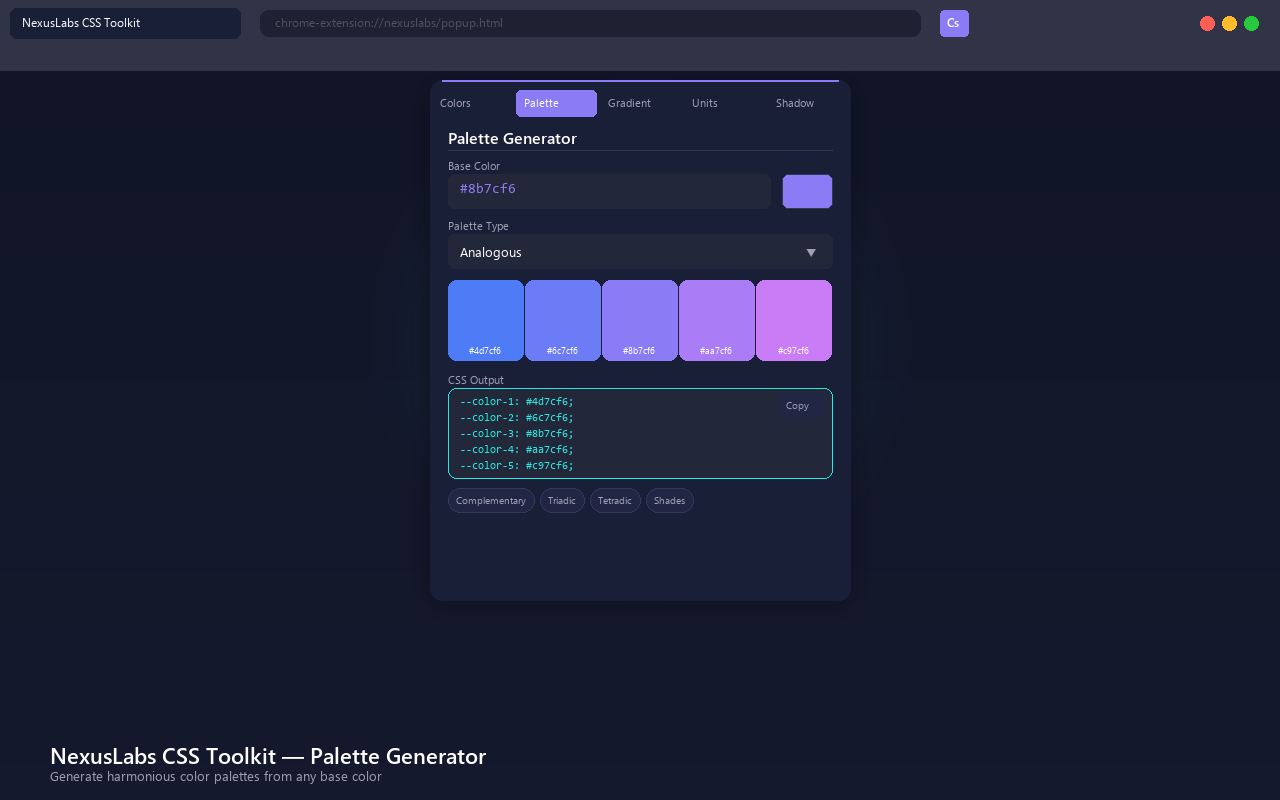Viewport: 1280px width, 800px height.
Task: Open the base color picker swatch
Action: coord(807,191)
